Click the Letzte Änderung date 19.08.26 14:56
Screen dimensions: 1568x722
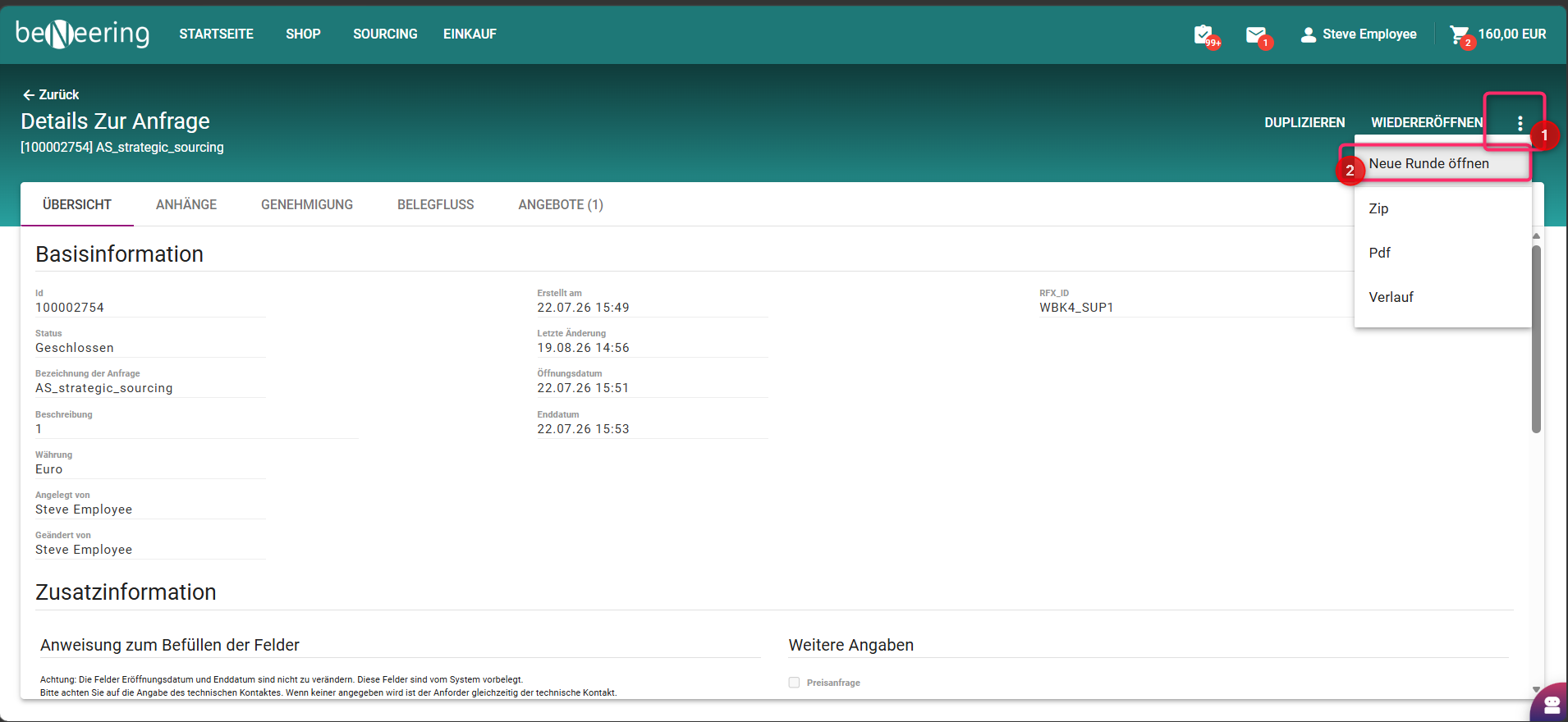coord(583,348)
